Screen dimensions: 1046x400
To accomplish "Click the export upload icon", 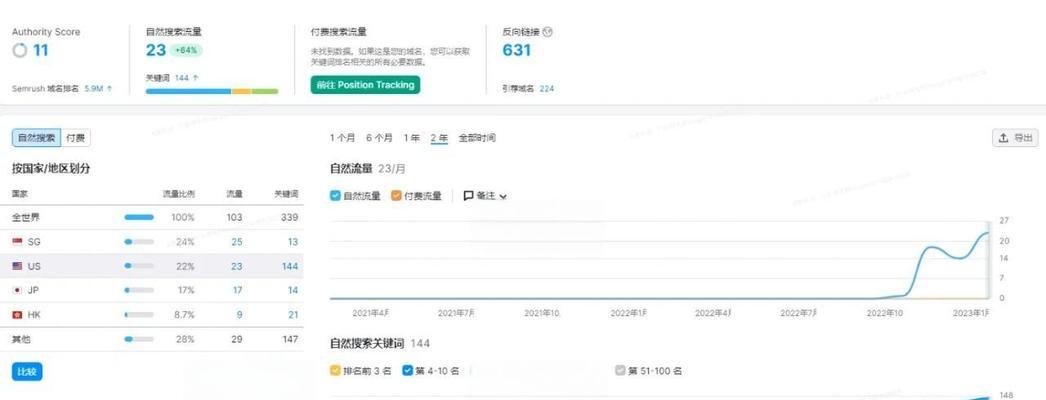I will [x=1003, y=138].
